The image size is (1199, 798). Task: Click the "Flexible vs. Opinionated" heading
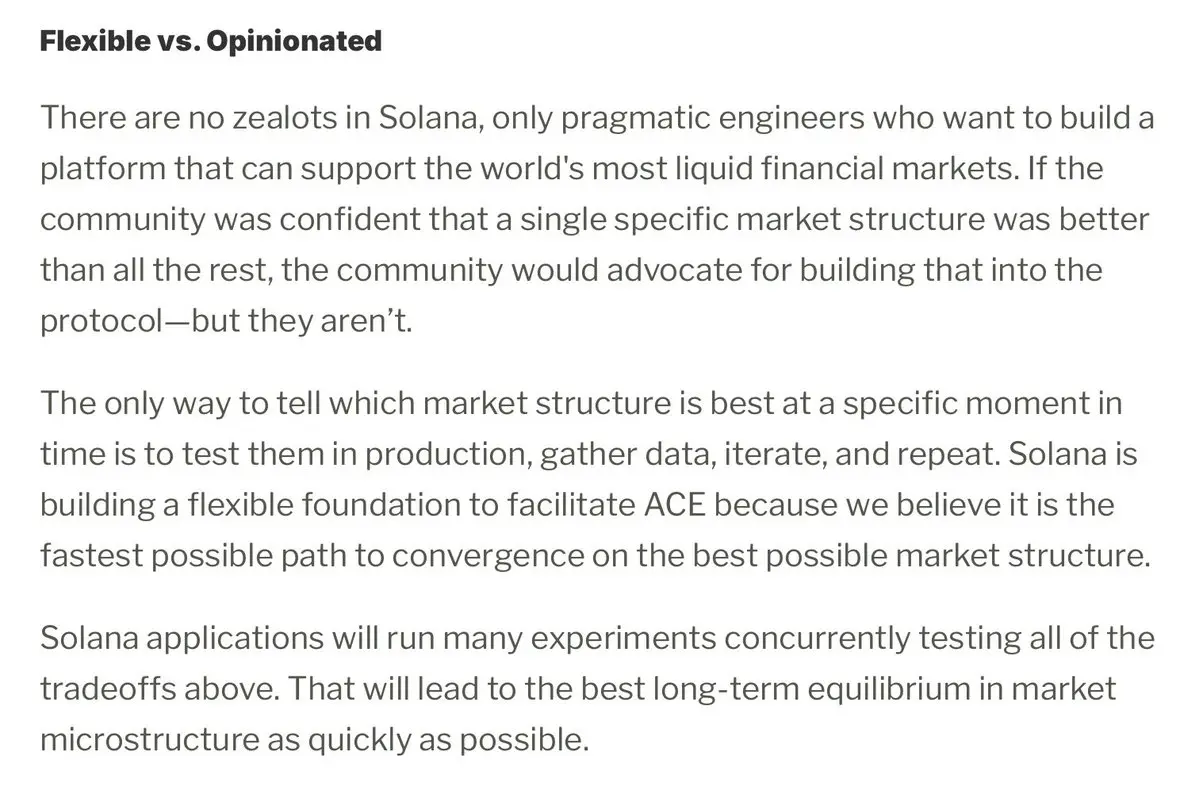pyautogui.click(x=210, y=41)
